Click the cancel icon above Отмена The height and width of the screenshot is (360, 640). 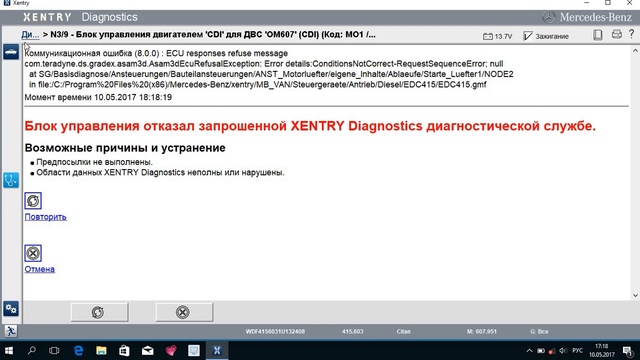click(33, 253)
